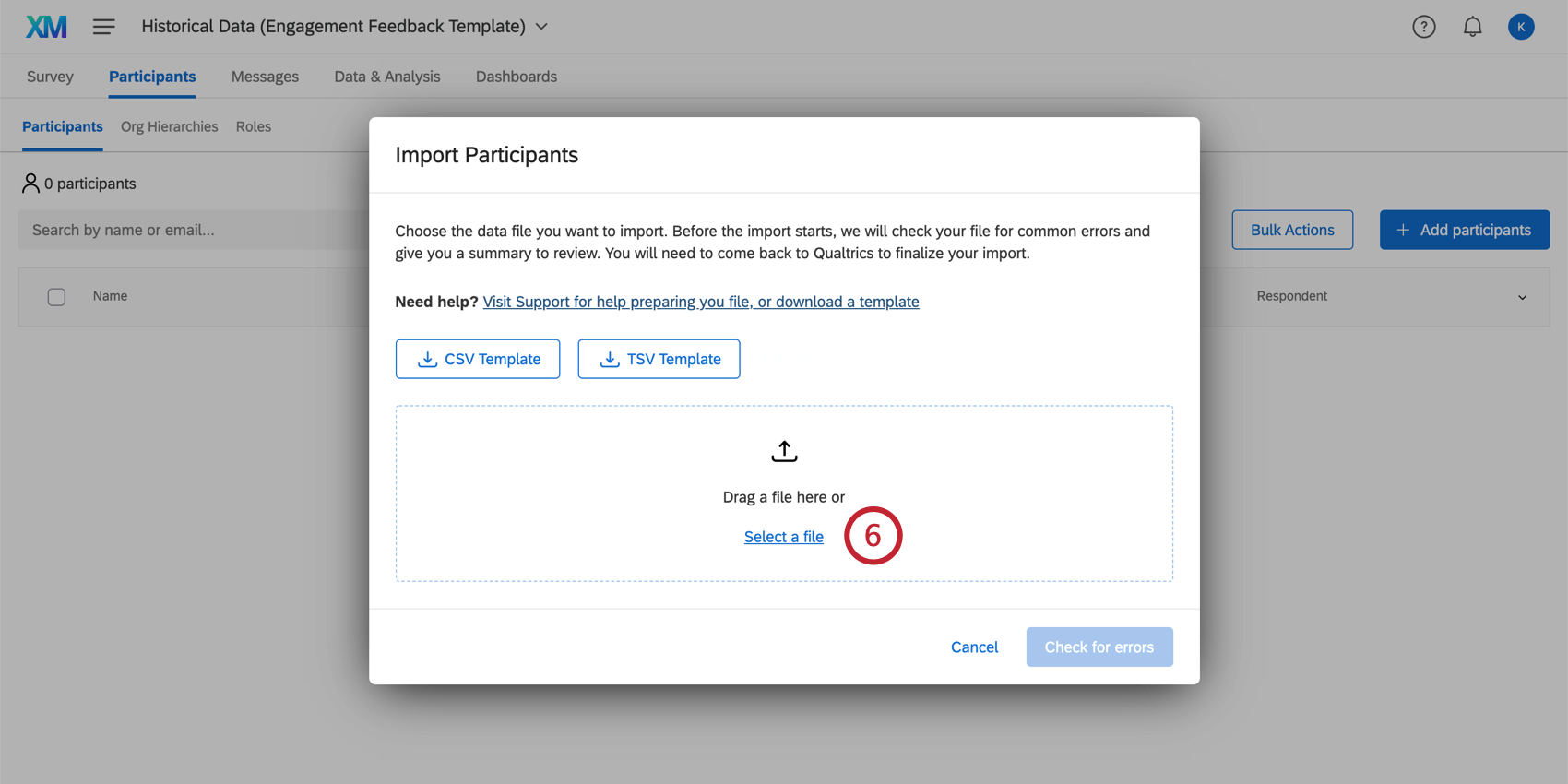Screen dimensions: 1568x784
Task: Open the Visit Support help link
Action: click(x=700, y=302)
